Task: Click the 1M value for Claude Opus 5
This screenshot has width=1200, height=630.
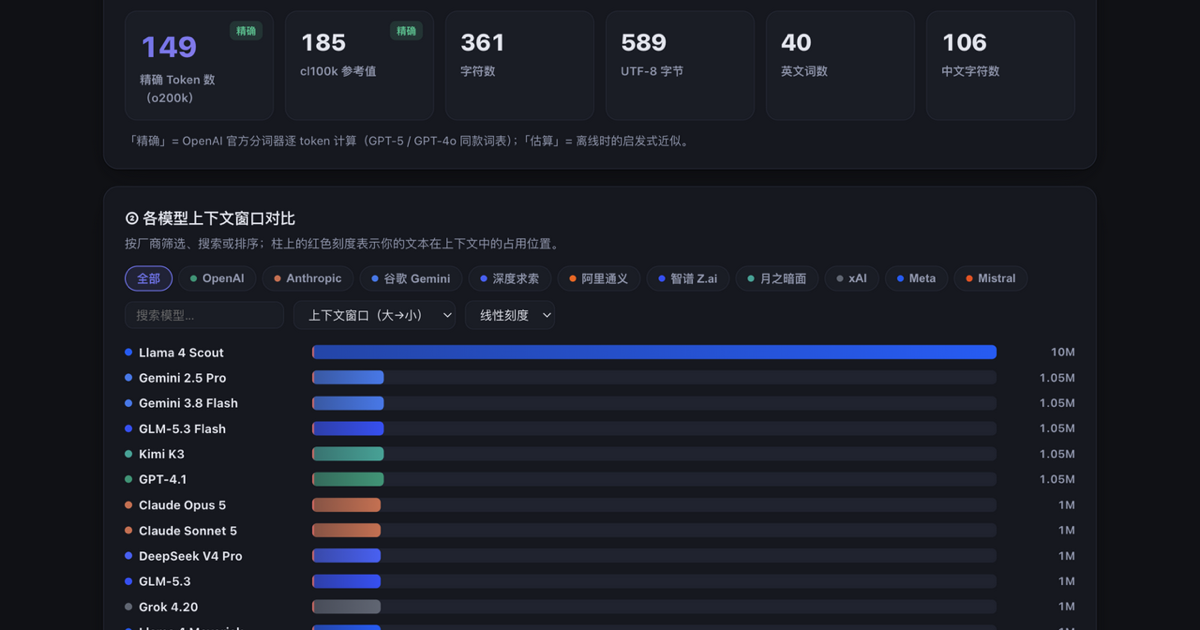Action: tap(1067, 505)
